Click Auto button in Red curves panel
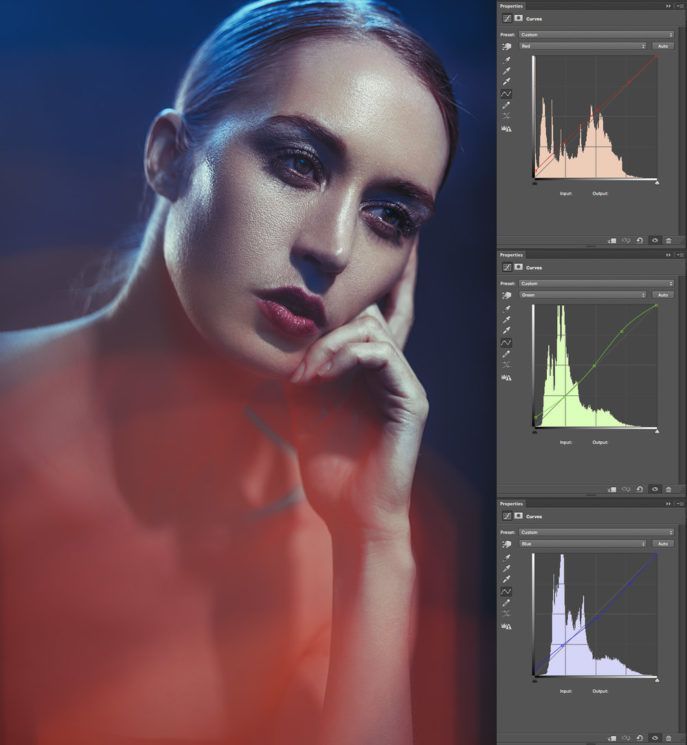Screen dimensions: 687x745 [x=663, y=46]
